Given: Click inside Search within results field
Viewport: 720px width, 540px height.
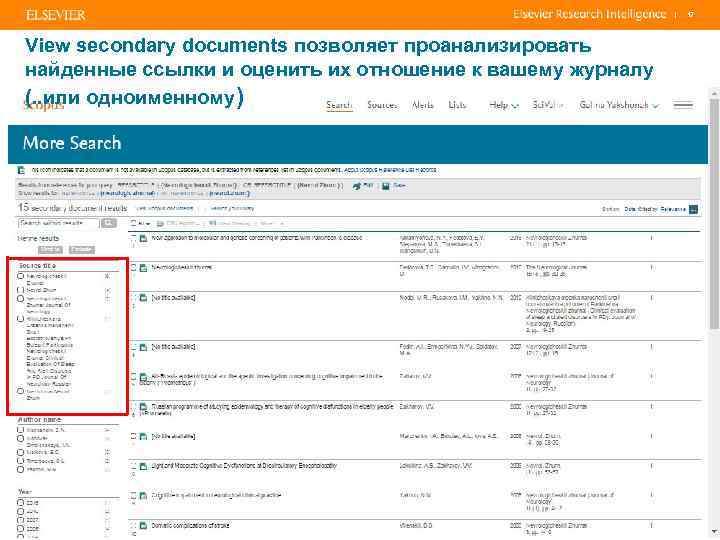Looking at the screenshot, I should point(58,223).
